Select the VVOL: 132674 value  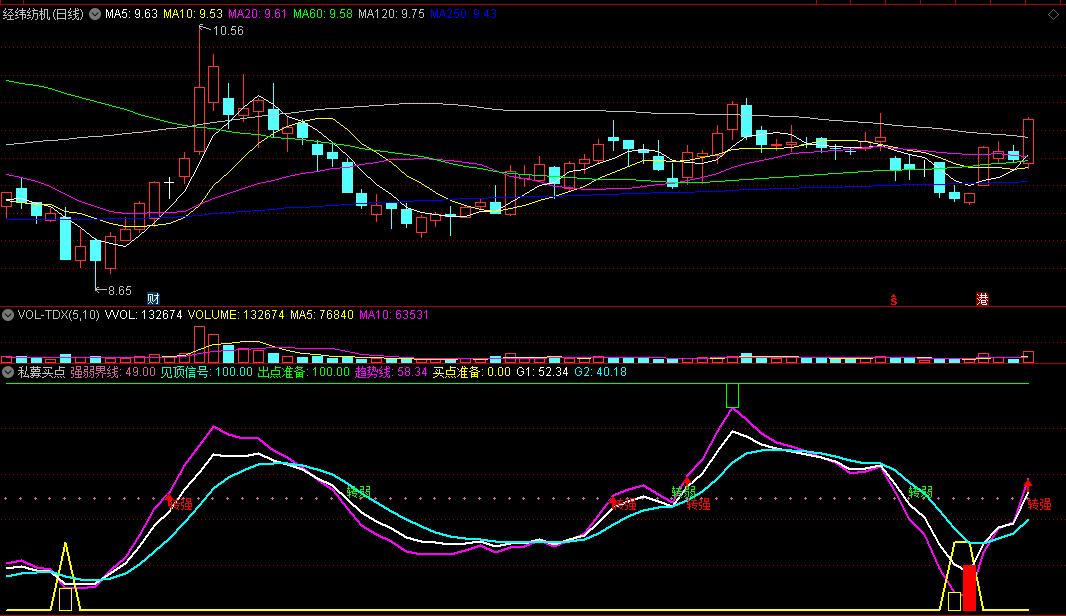[143, 315]
